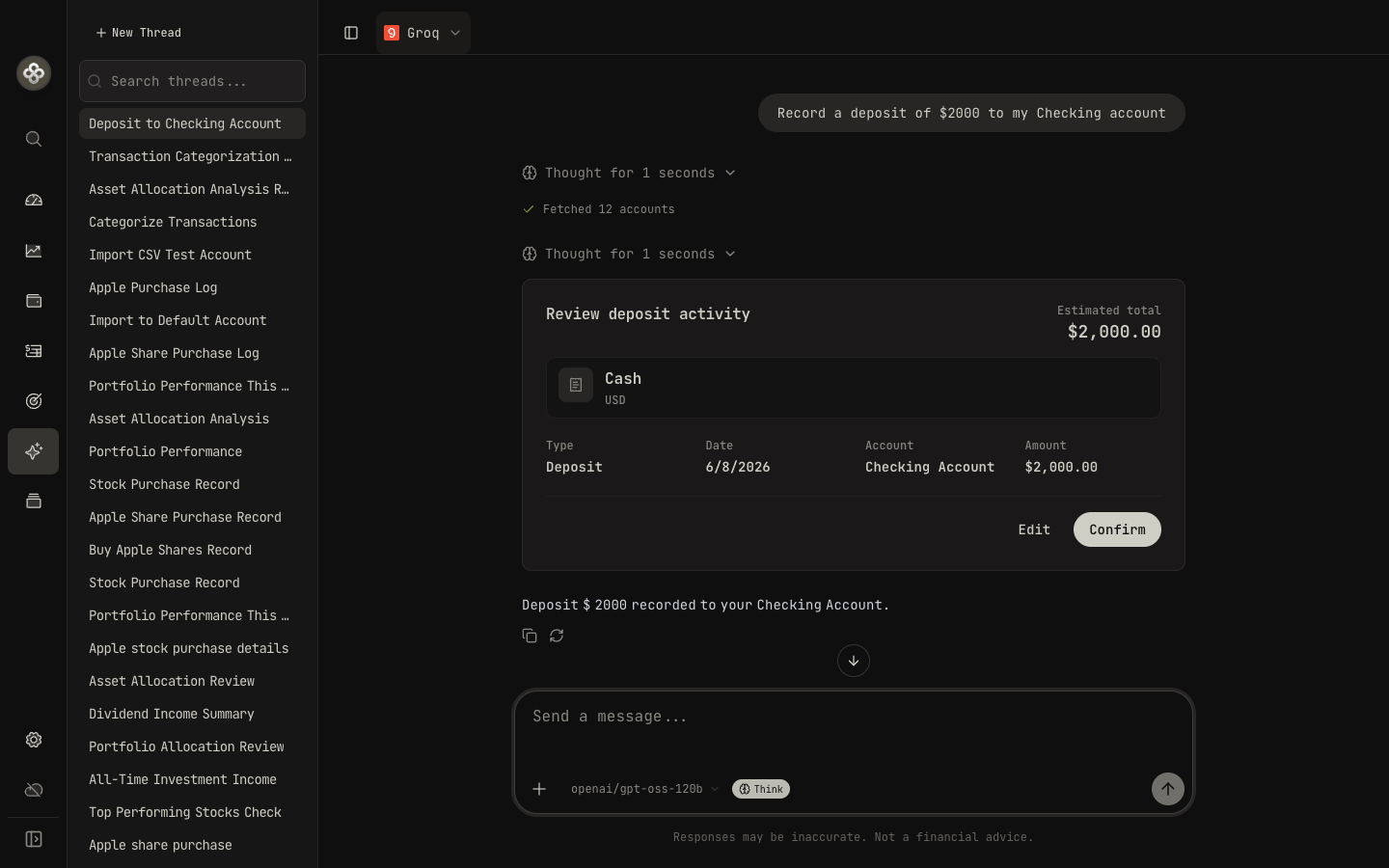Click the send message arrow button

(x=1168, y=789)
